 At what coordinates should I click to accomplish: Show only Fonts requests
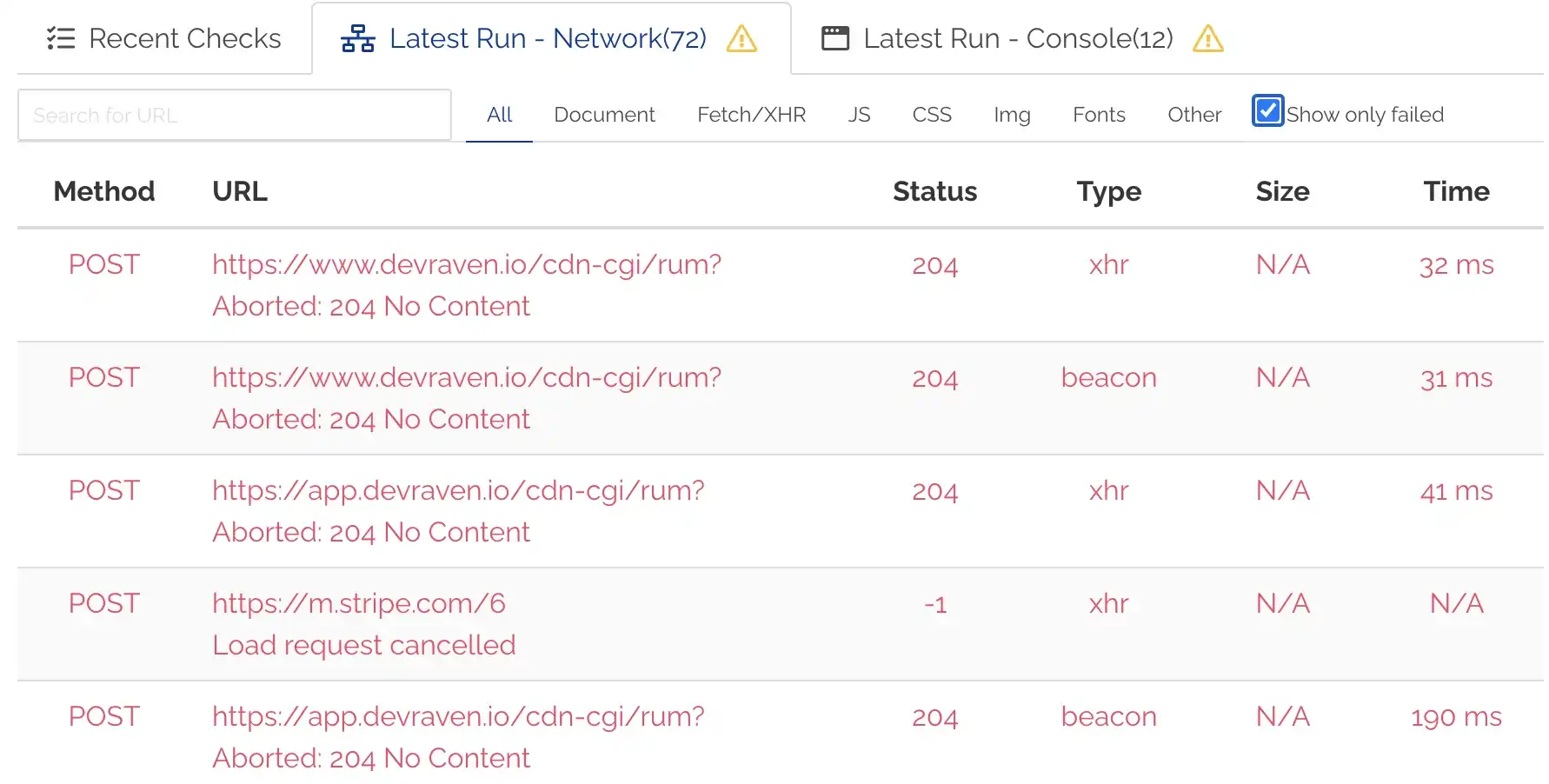click(x=1098, y=114)
